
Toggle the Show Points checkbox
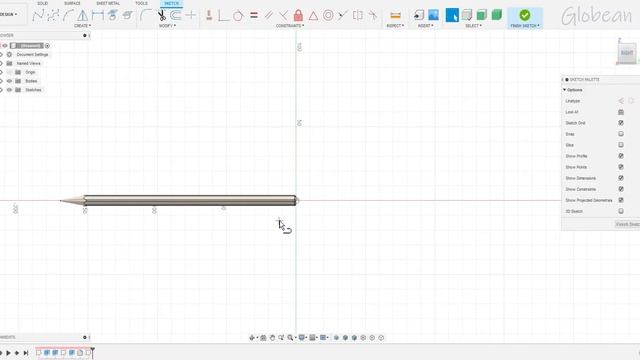tap(621, 167)
